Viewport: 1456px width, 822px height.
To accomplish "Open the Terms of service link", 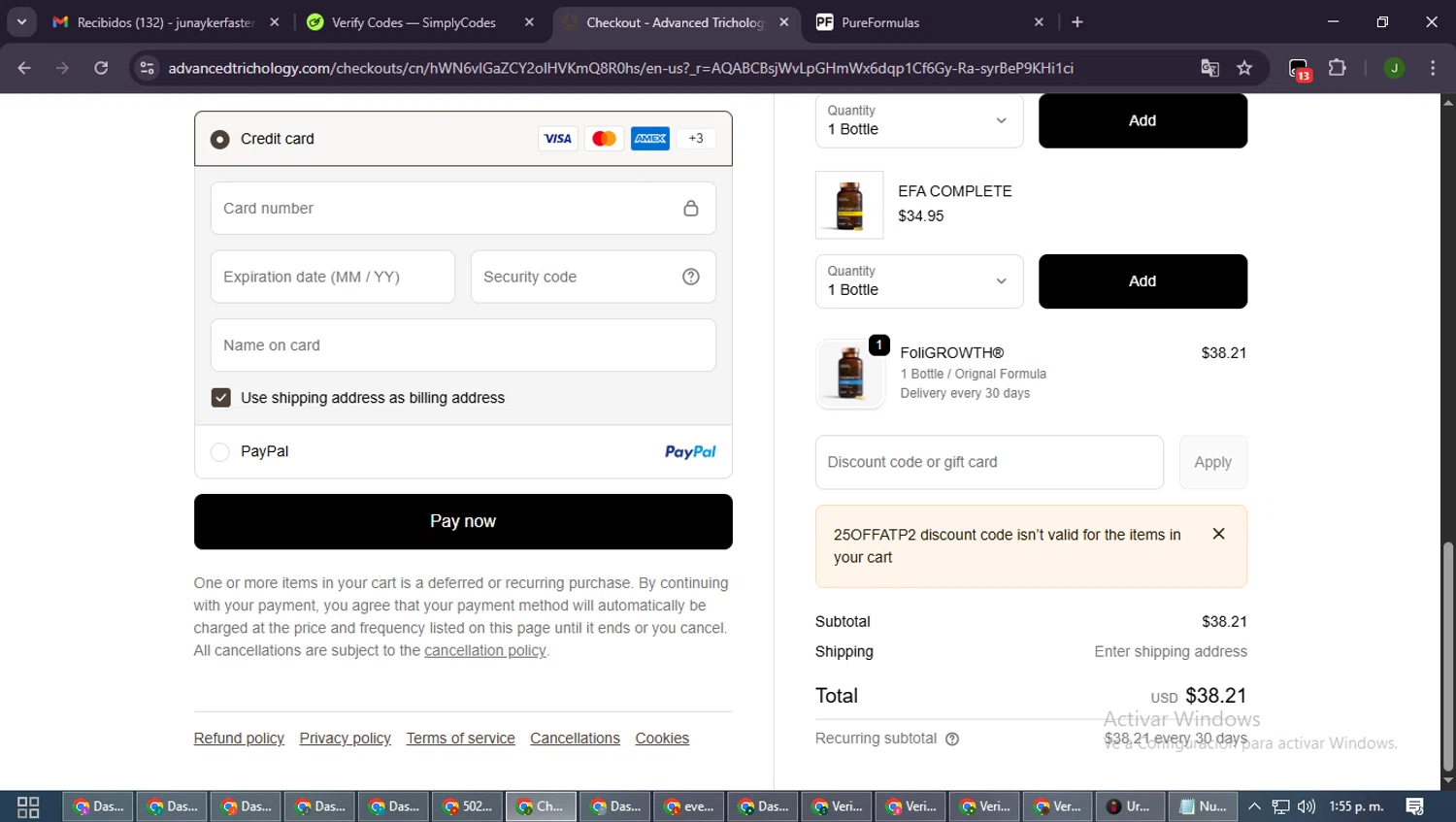I will (x=460, y=739).
